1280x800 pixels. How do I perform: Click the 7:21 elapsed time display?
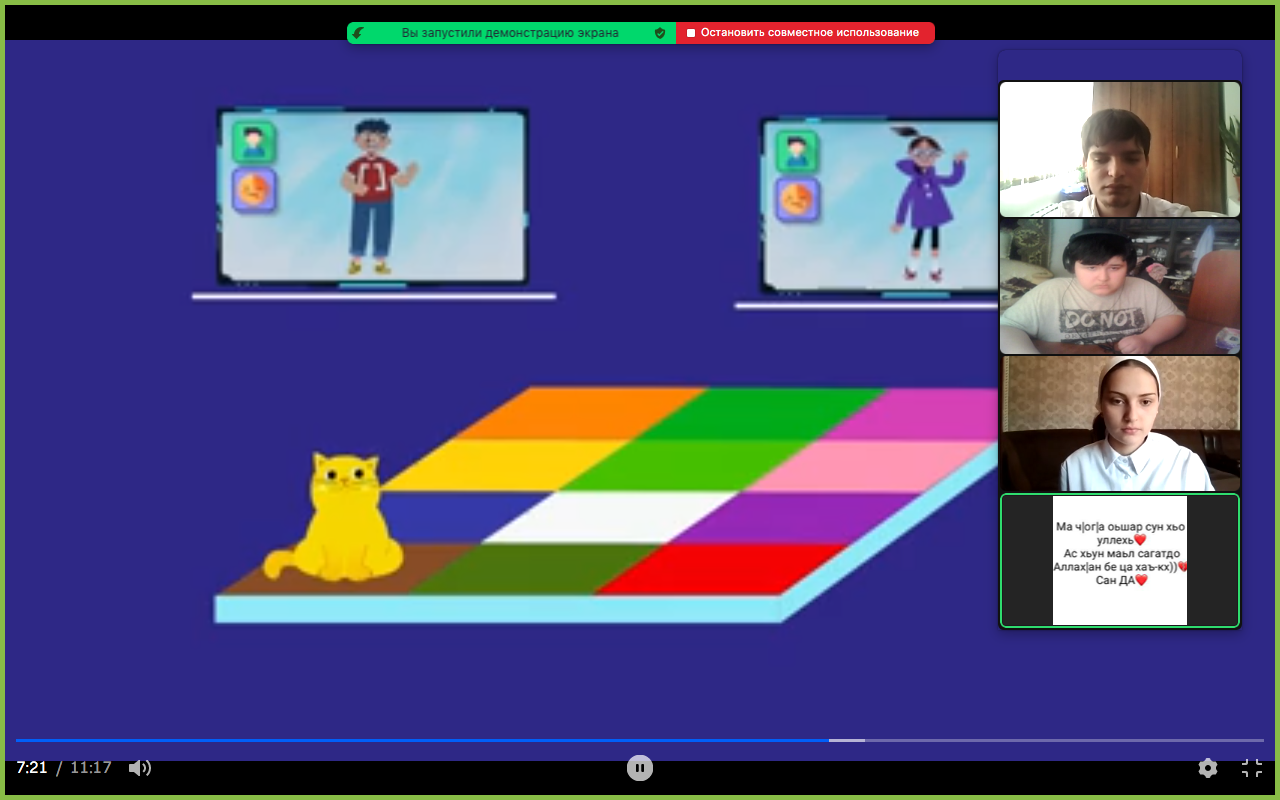coord(32,768)
